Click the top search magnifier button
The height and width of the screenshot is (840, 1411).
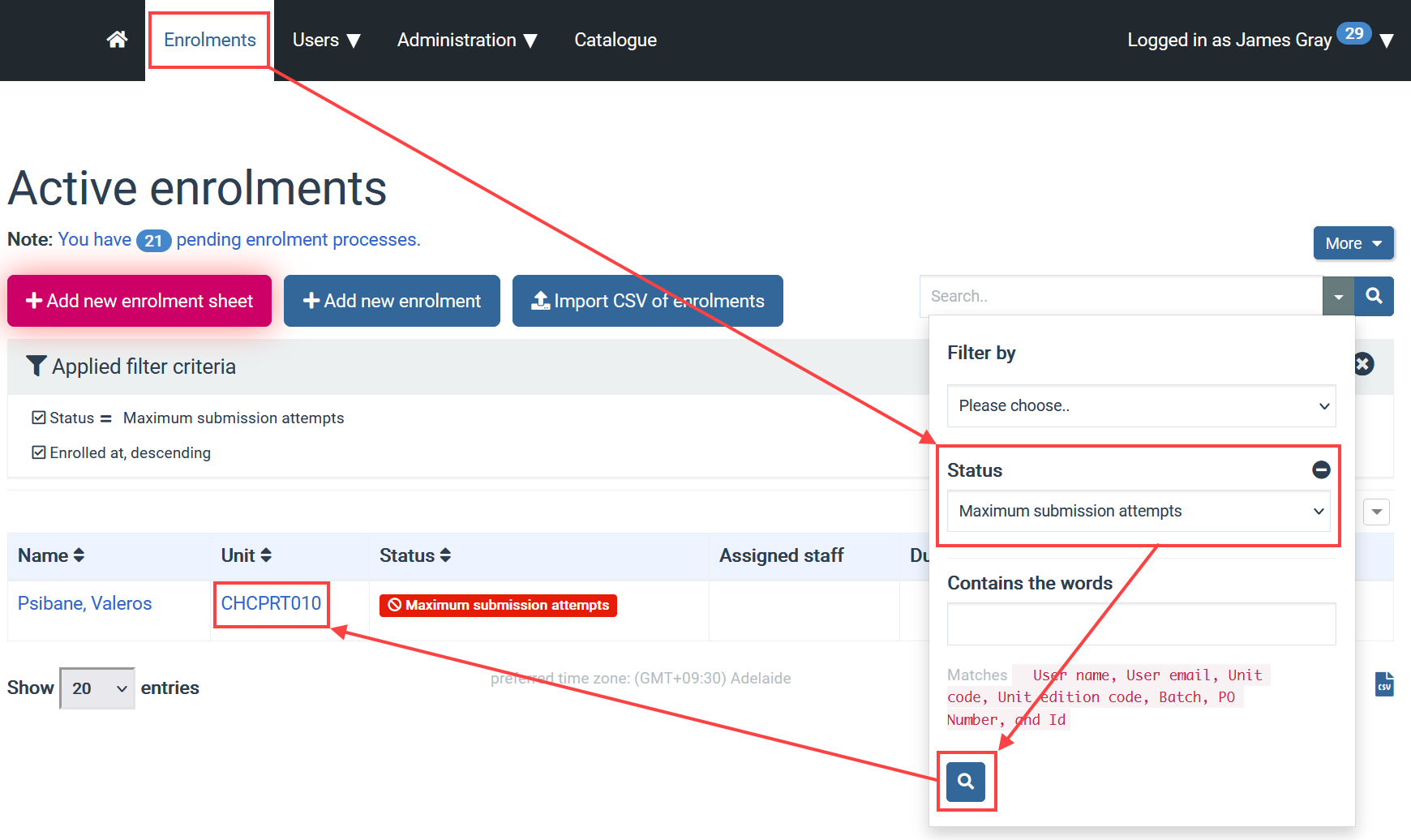(1374, 296)
